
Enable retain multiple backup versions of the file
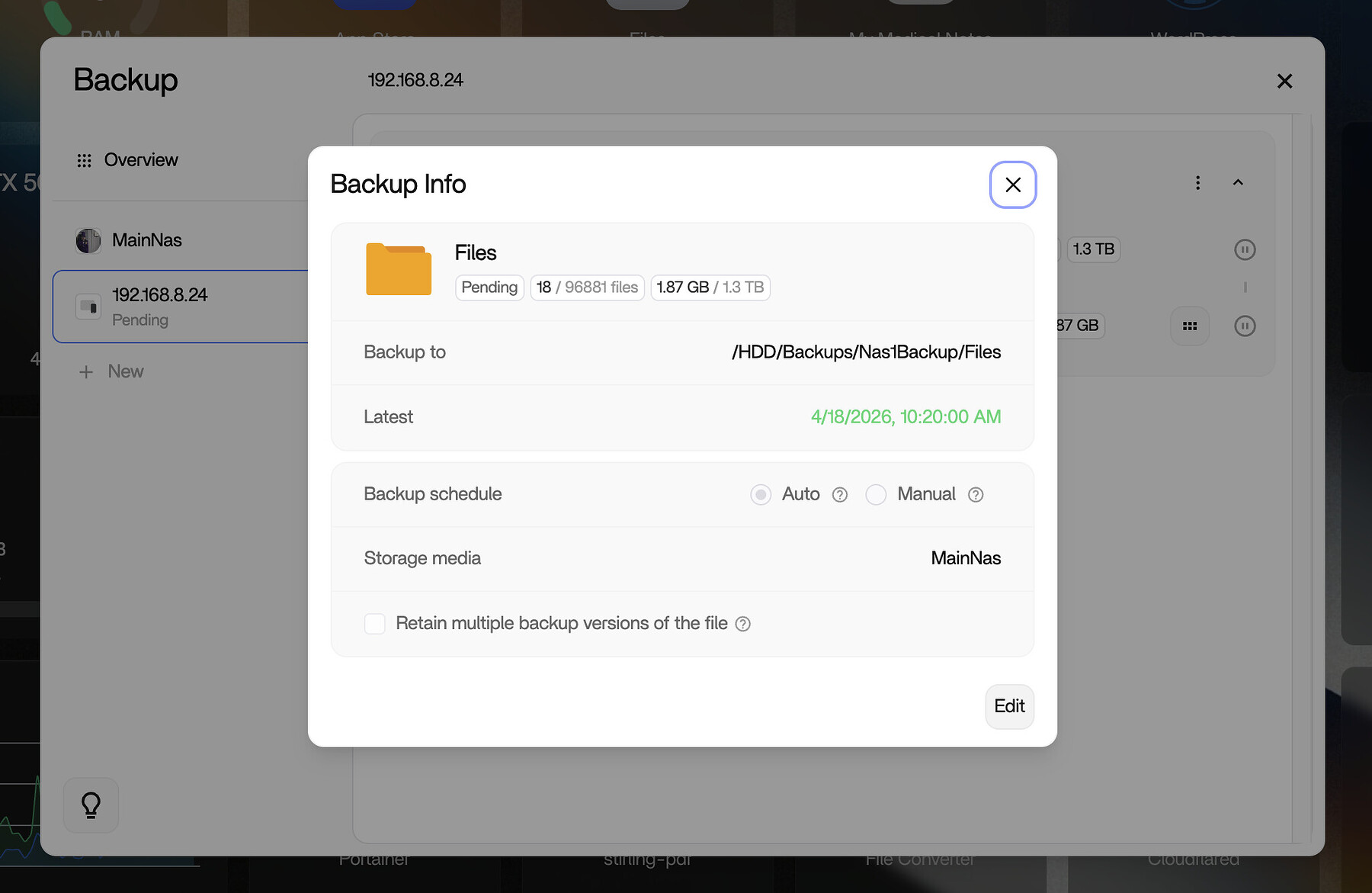(x=374, y=623)
